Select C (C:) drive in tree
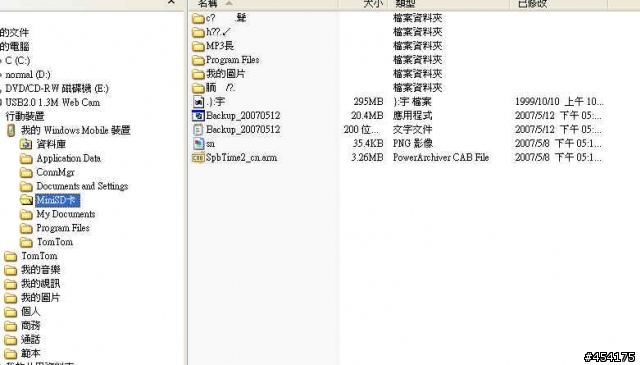640x365 pixels. (18, 60)
